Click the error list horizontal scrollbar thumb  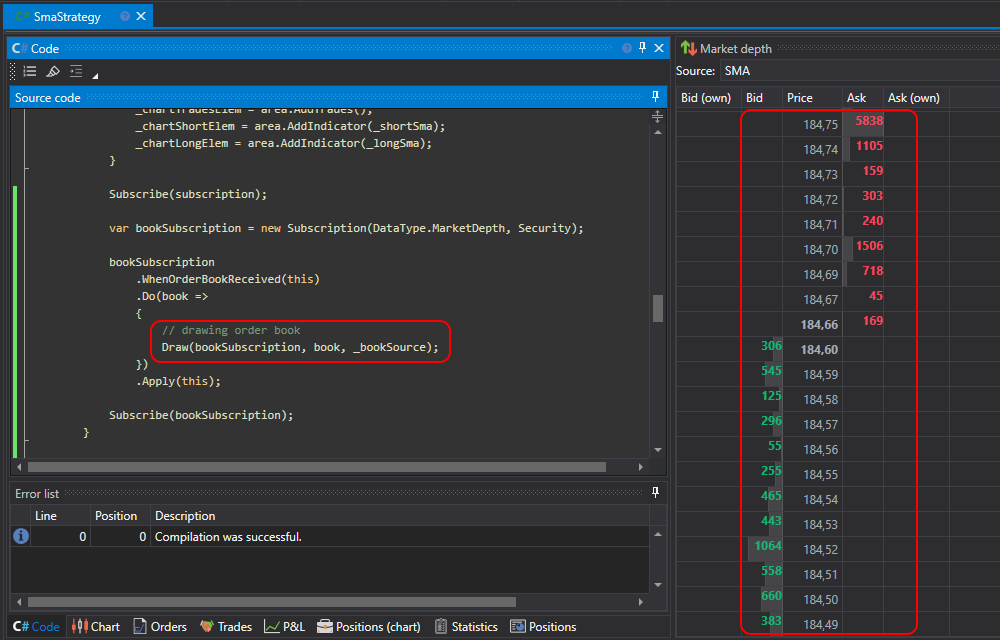[272, 602]
